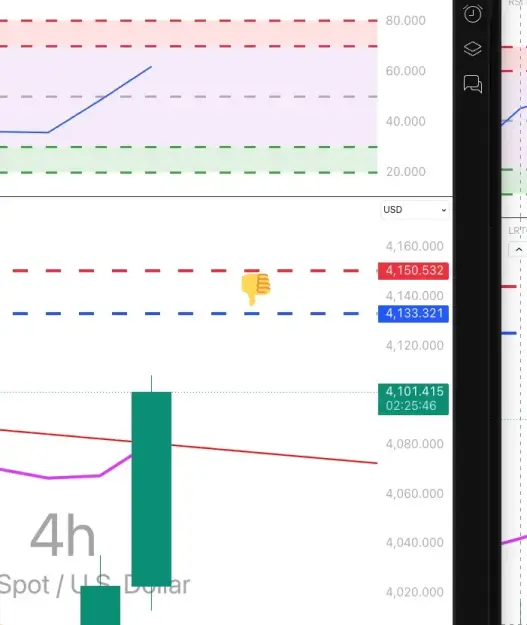Viewport: 527px width, 625px height.
Task: Select the small green candle at bottom
Action: [100, 605]
